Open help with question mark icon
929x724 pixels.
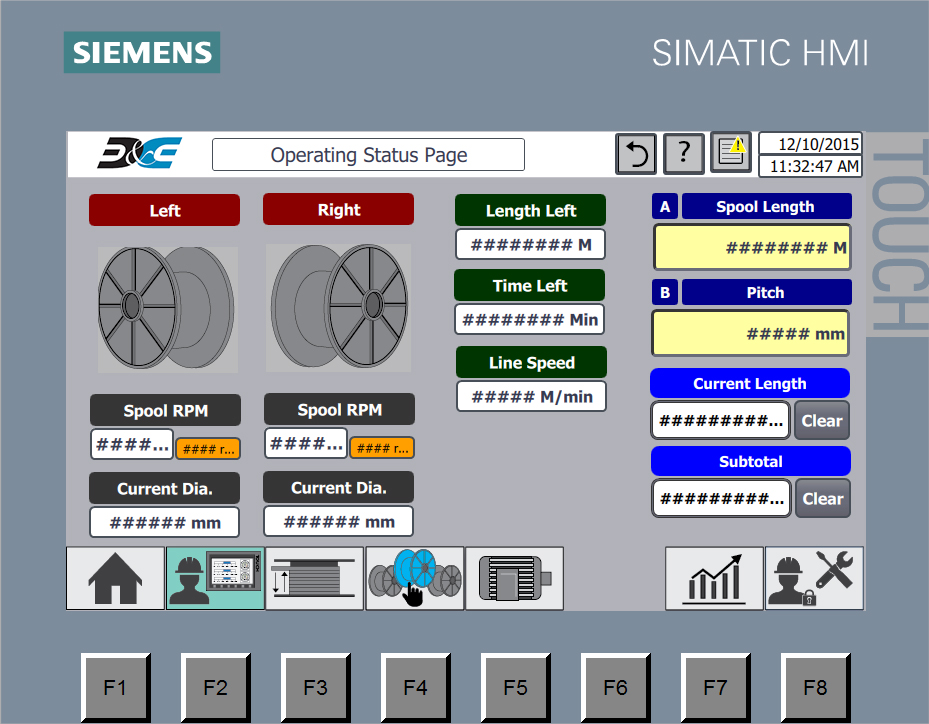pos(683,154)
